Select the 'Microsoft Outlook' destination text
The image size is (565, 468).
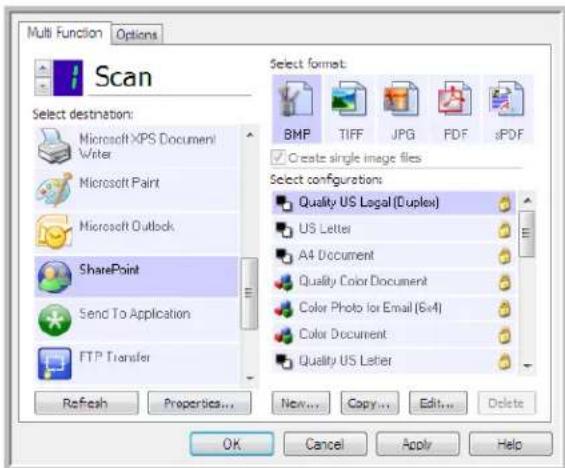point(126,226)
